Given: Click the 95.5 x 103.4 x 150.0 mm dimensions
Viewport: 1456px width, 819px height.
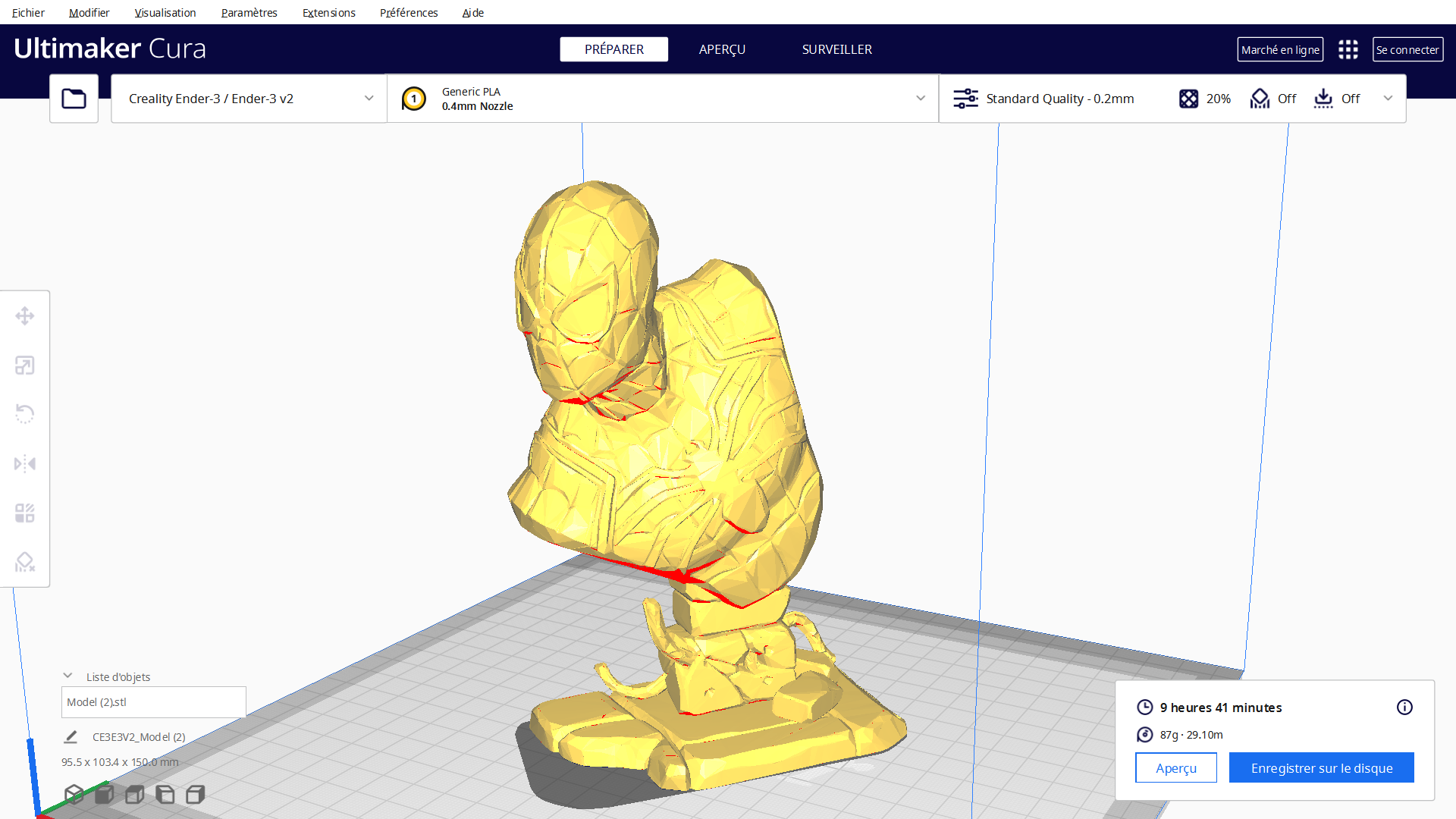Looking at the screenshot, I should [120, 762].
